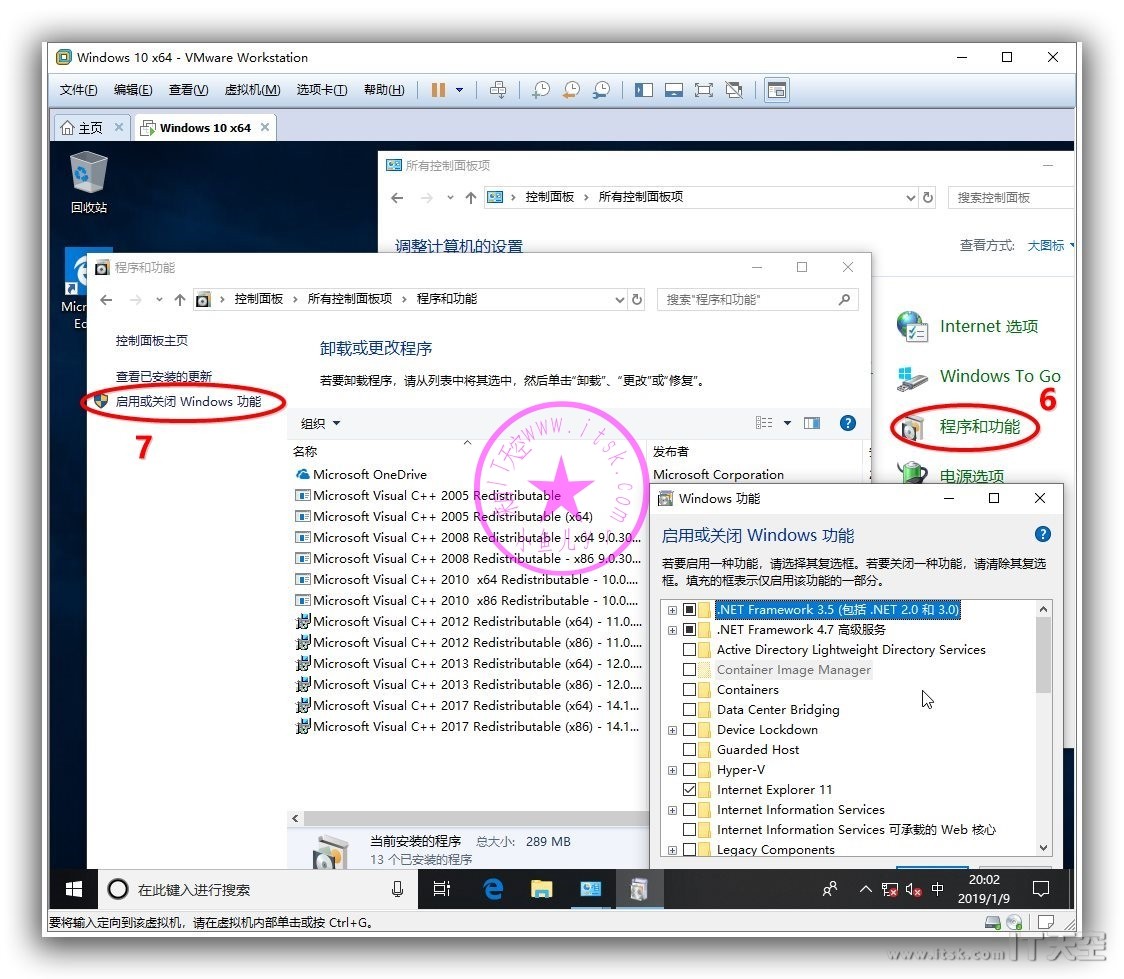Click the 启用或关闭 Windows 功能 link
1124x979 pixels.
[189, 401]
